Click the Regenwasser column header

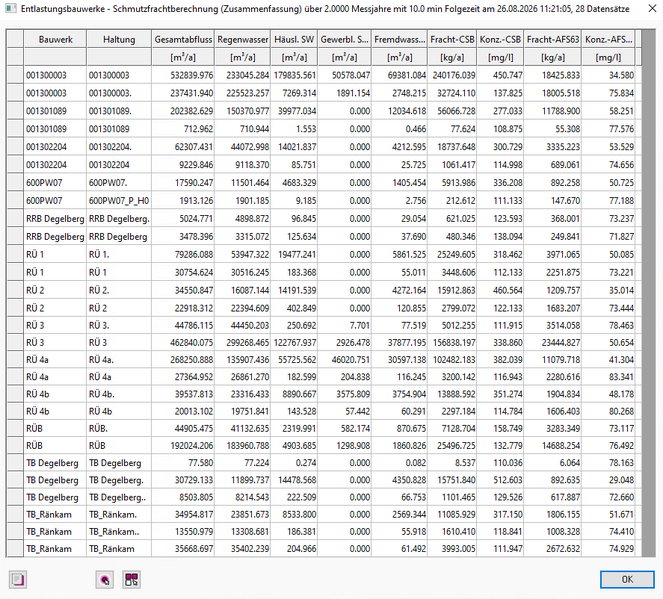(x=243, y=39)
